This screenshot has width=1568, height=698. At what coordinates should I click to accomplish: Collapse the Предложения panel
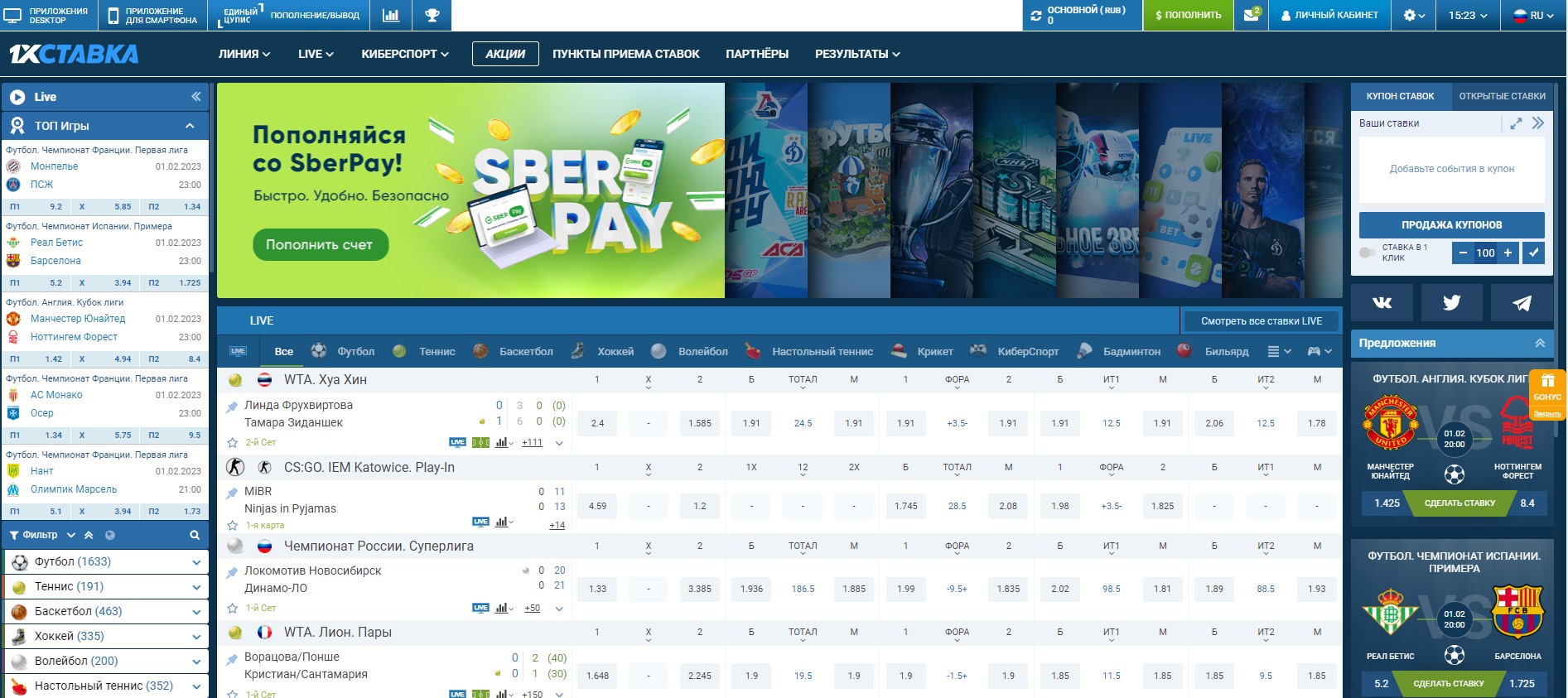pyautogui.click(x=1540, y=343)
